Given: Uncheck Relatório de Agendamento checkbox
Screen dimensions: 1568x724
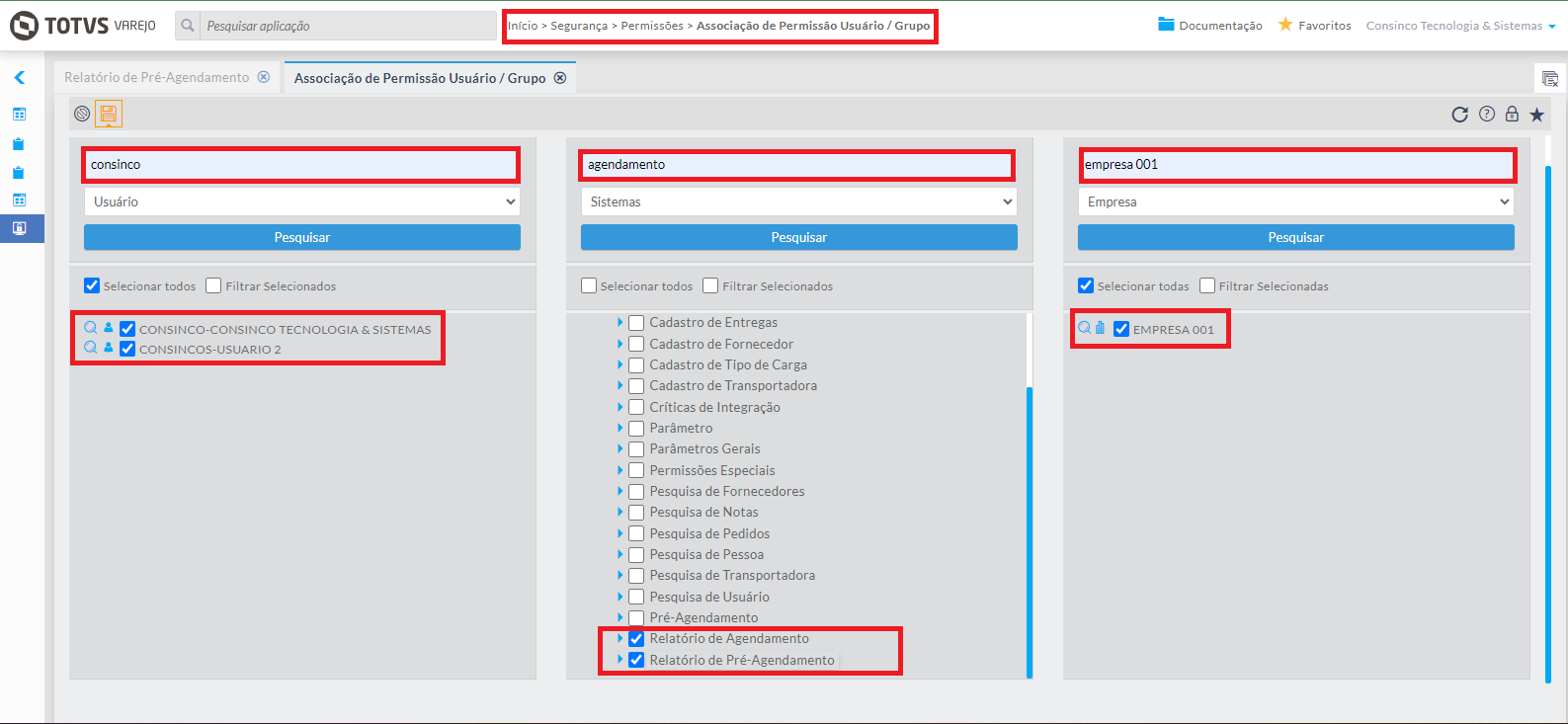Looking at the screenshot, I should 636,639.
